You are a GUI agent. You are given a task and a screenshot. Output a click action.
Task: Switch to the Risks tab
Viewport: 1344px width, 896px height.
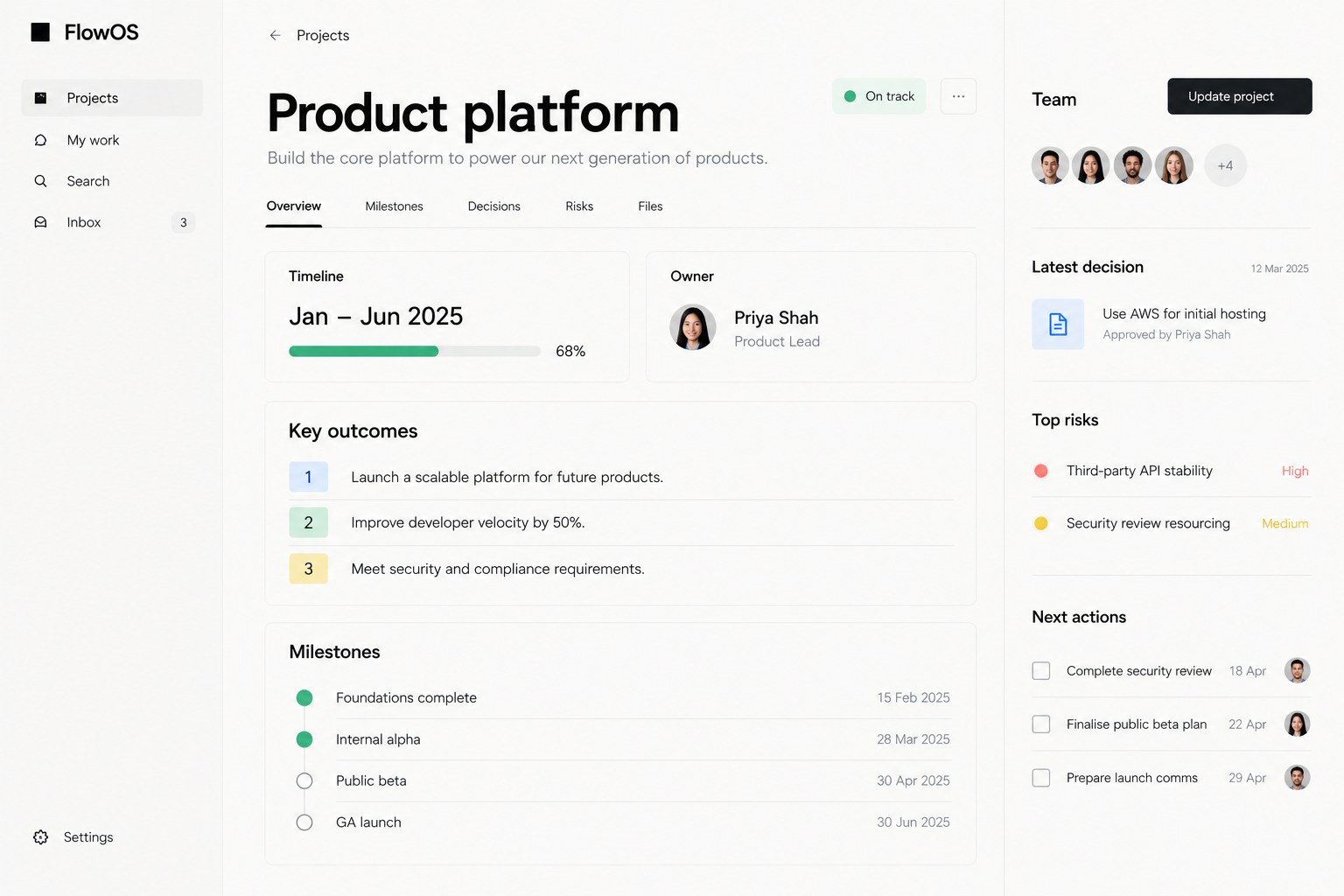click(579, 206)
